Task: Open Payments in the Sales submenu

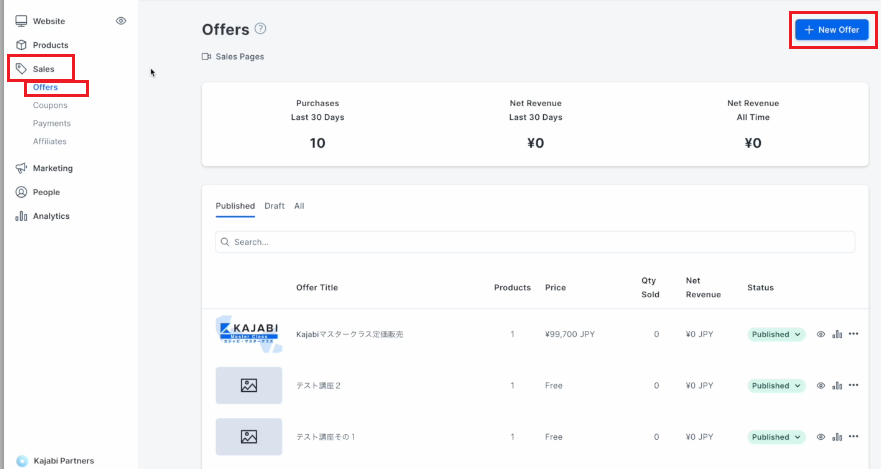Action: pos(52,124)
